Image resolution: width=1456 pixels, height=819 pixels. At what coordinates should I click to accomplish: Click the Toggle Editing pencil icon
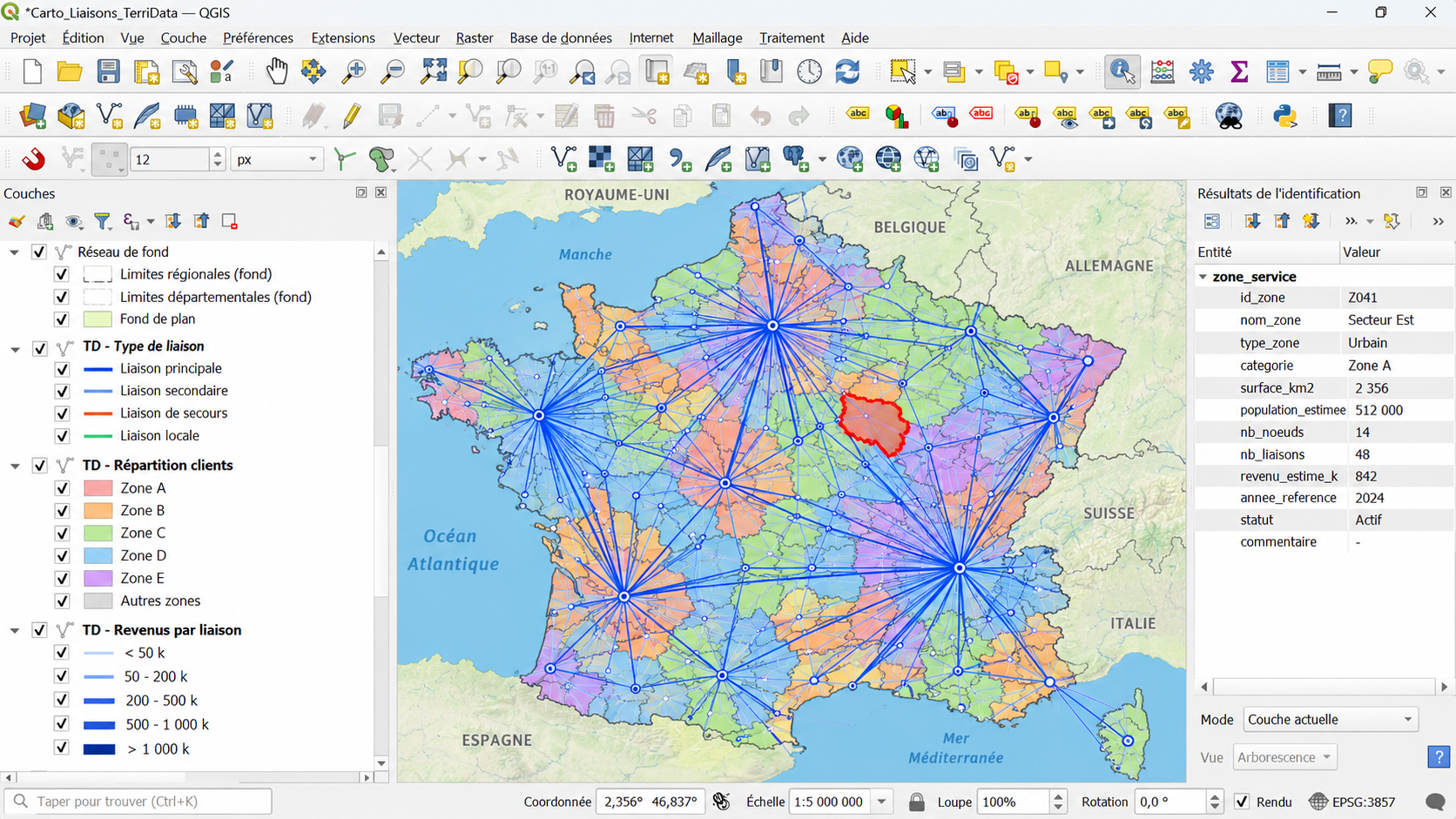point(352,116)
